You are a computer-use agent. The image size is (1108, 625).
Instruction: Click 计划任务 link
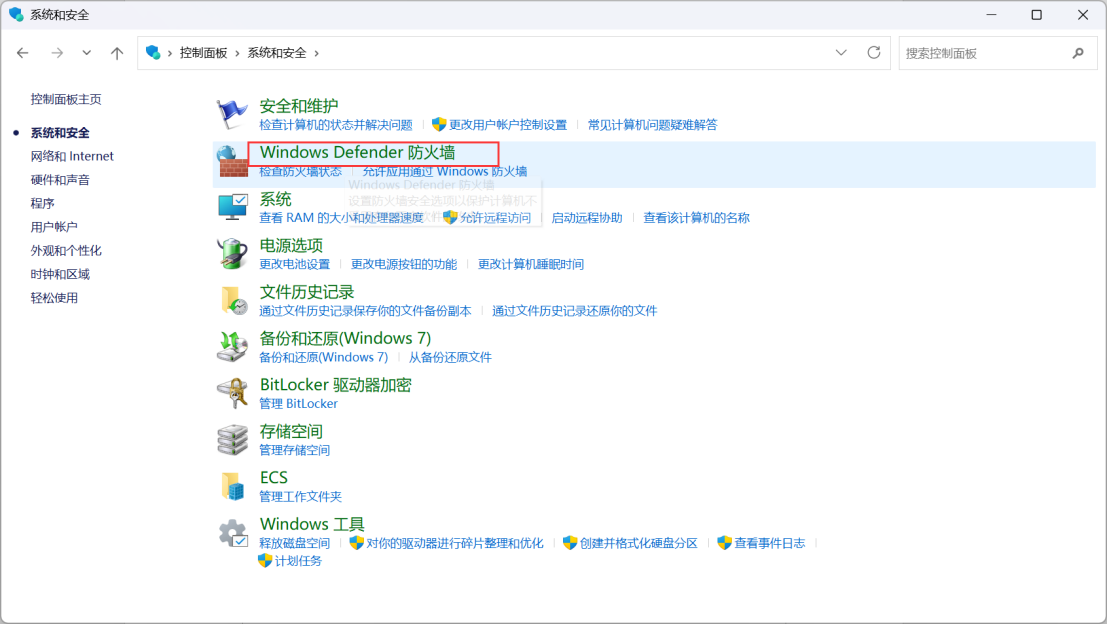pyautogui.click(x=298, y=561)
